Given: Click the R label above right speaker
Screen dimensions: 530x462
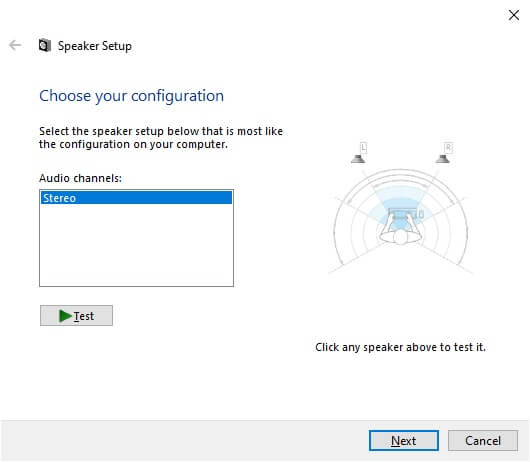Looking at the screenshot, I should pyautogui.click(x=448, y=148).
